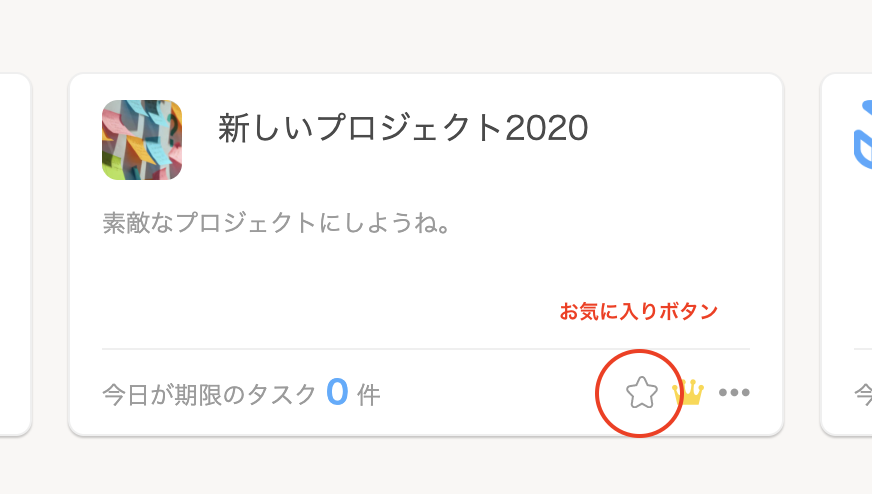Click the description 素敵なプロジェクトにしようね。
Image resolution: width=872 pixels, height=494 pixels.
[276, 223]
